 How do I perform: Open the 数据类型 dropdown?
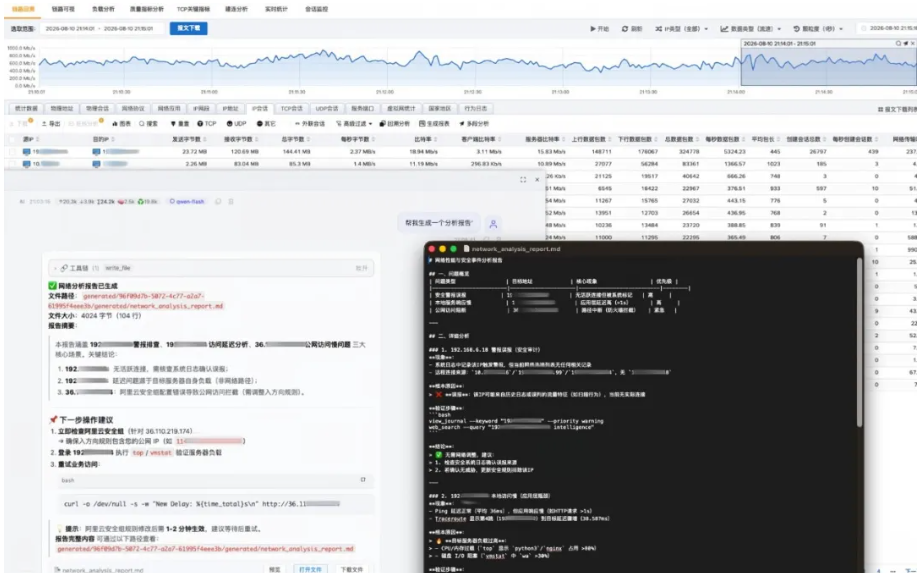(751, 29)
